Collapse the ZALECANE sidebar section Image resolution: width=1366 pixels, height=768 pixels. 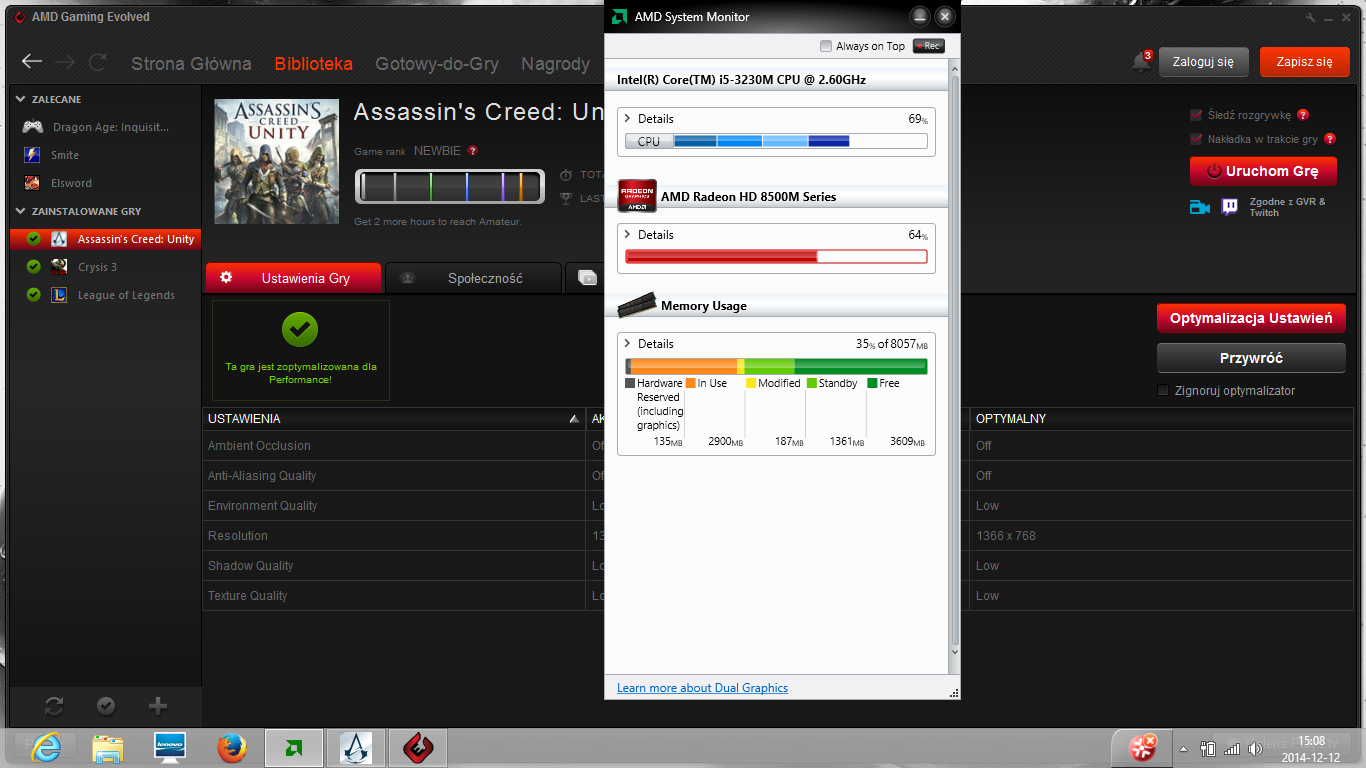[x=21, y=99]
